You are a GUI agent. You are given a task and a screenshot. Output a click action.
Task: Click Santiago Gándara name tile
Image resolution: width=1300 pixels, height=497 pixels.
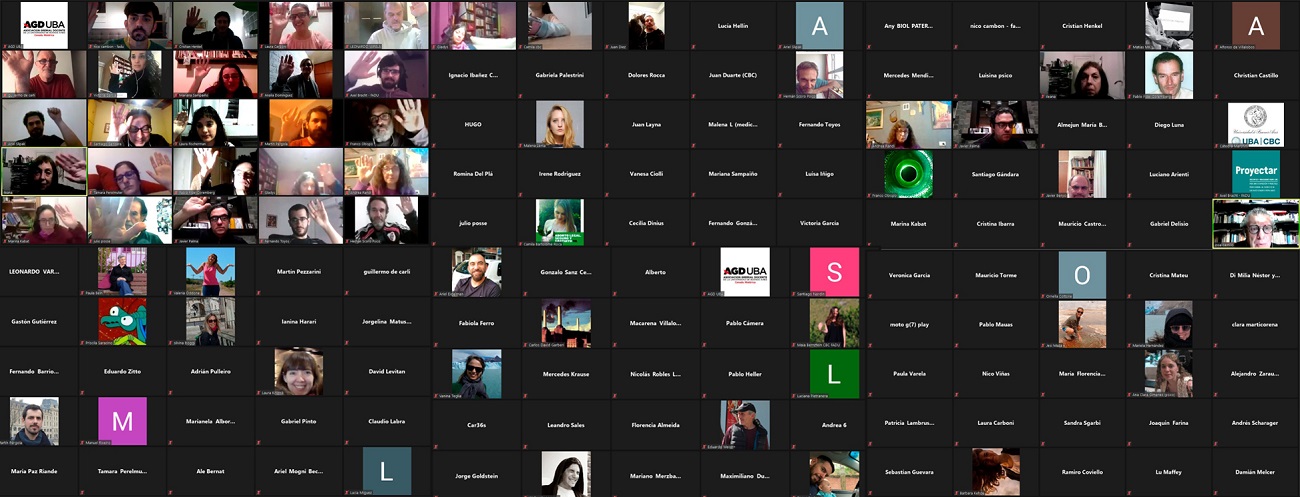[x=995, y=174]
